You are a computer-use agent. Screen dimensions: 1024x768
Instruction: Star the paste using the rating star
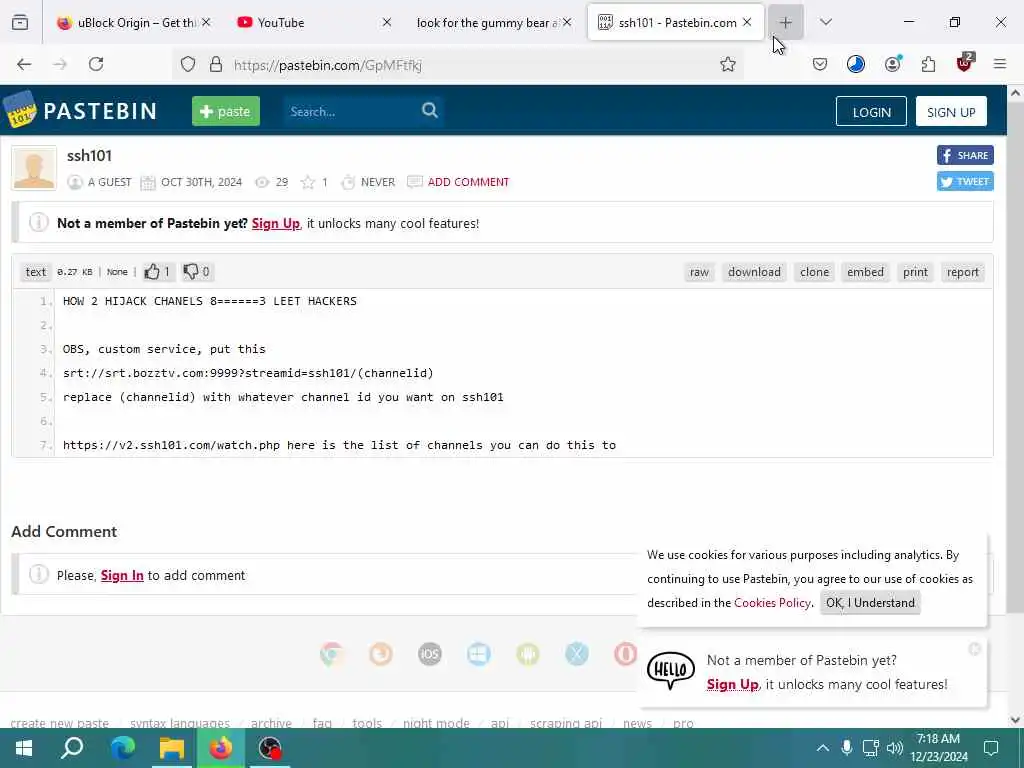[x=308, y=182]
